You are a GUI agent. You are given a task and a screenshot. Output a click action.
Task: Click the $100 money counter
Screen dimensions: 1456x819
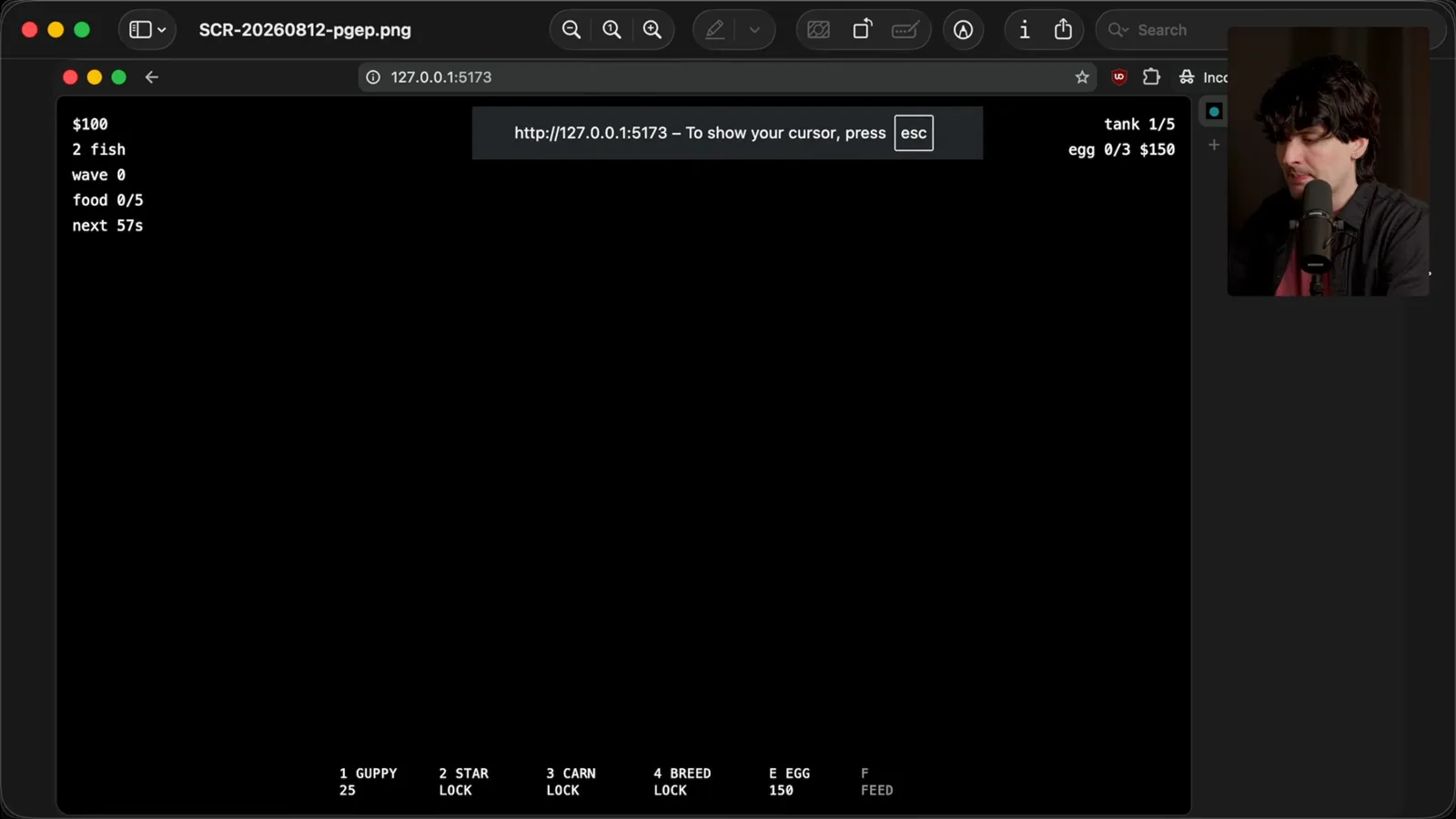point(90,125)
